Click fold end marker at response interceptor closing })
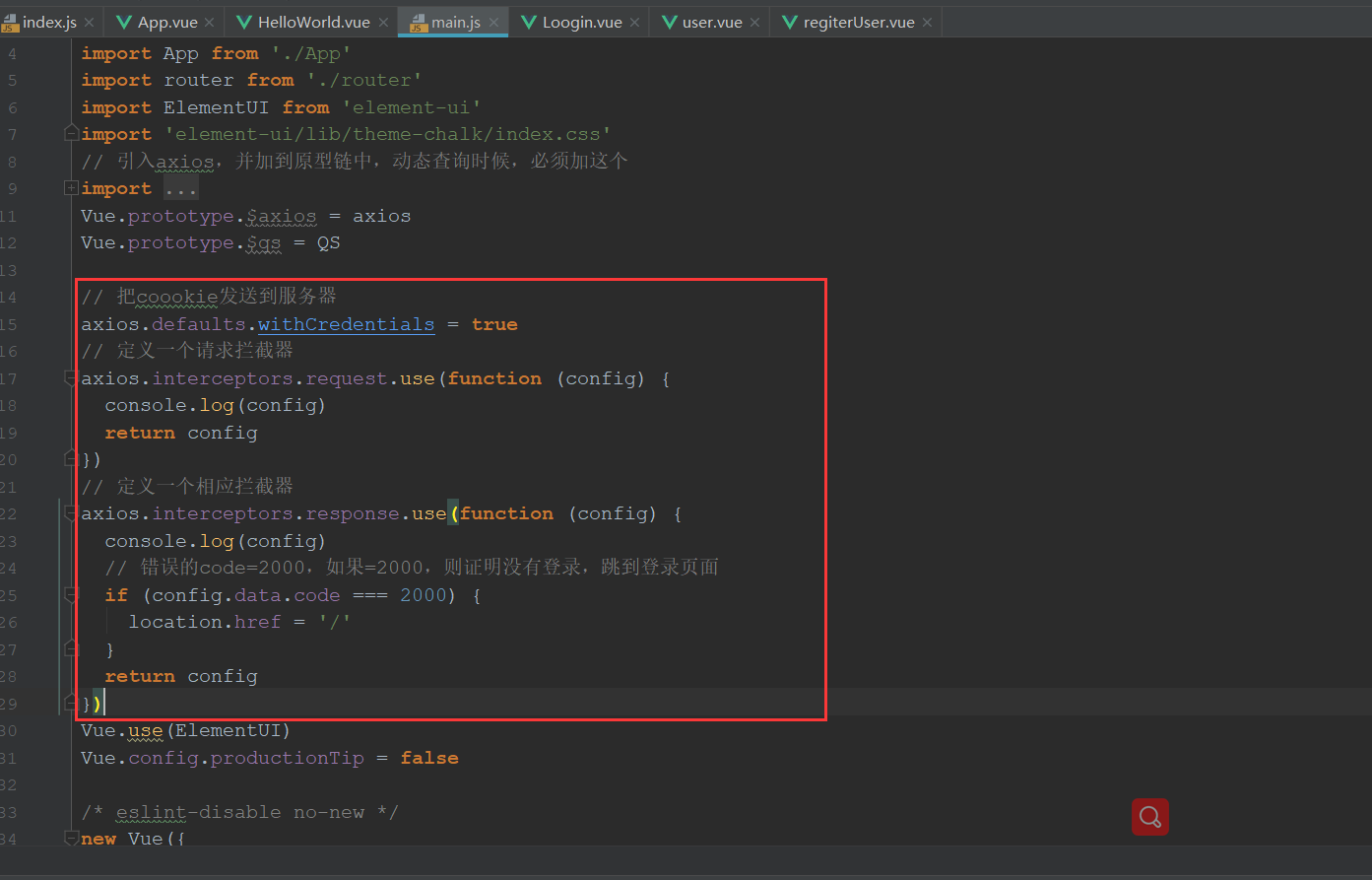This screenshot has height=880, width=1372. tap(70, 702)
